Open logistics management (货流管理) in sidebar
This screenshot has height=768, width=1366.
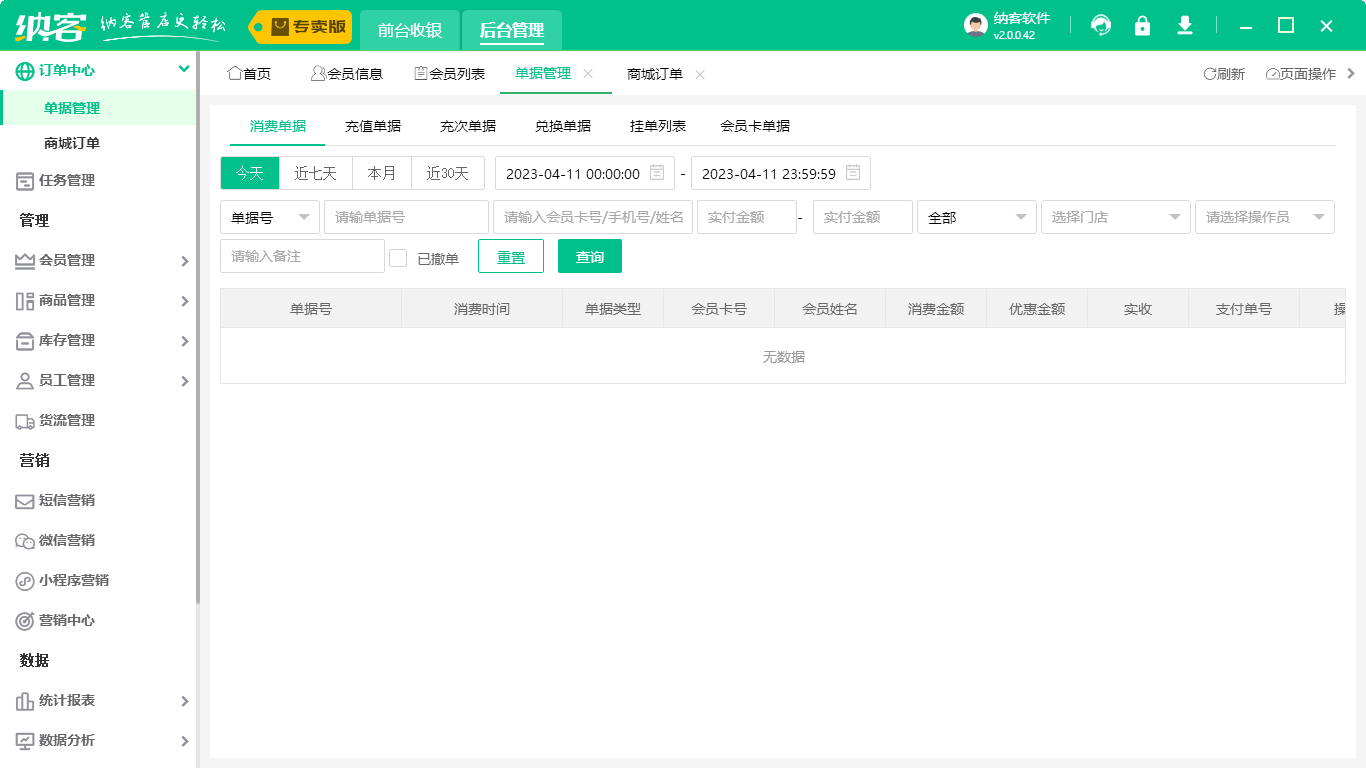(66, 420)
